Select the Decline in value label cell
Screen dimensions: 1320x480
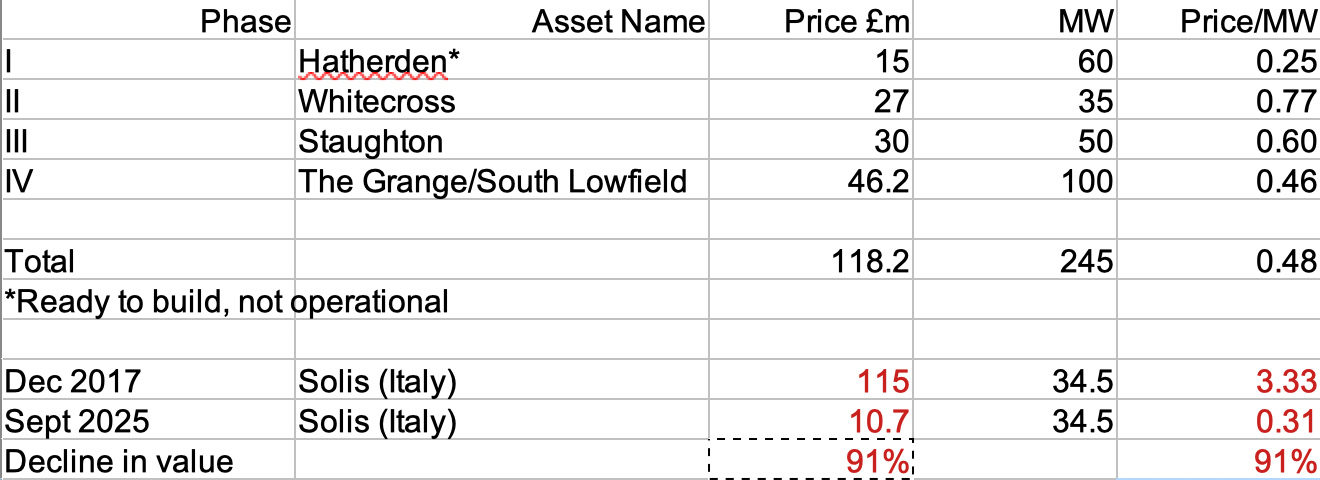119,461
